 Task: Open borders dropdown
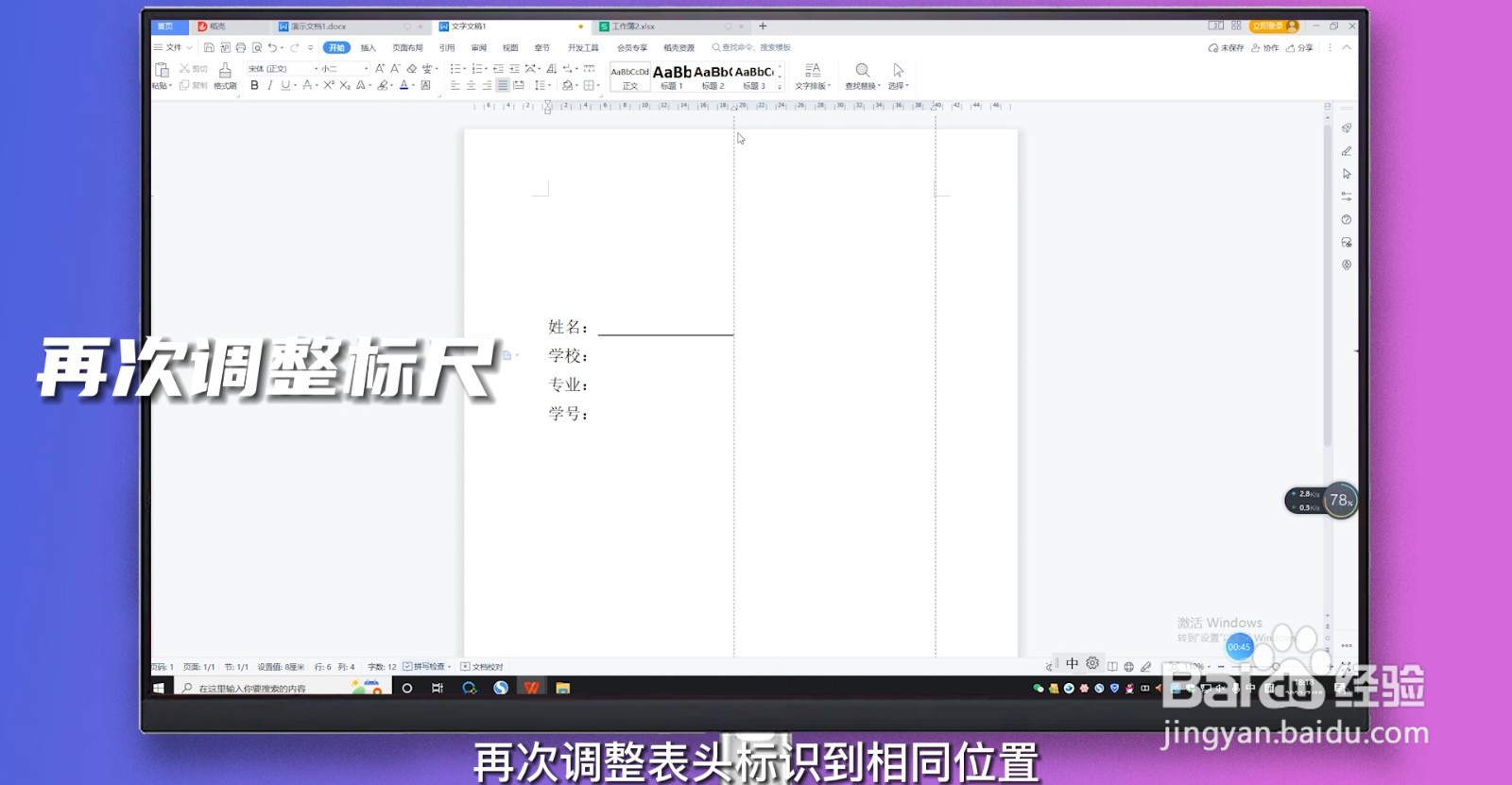click(x=598, y=85)
